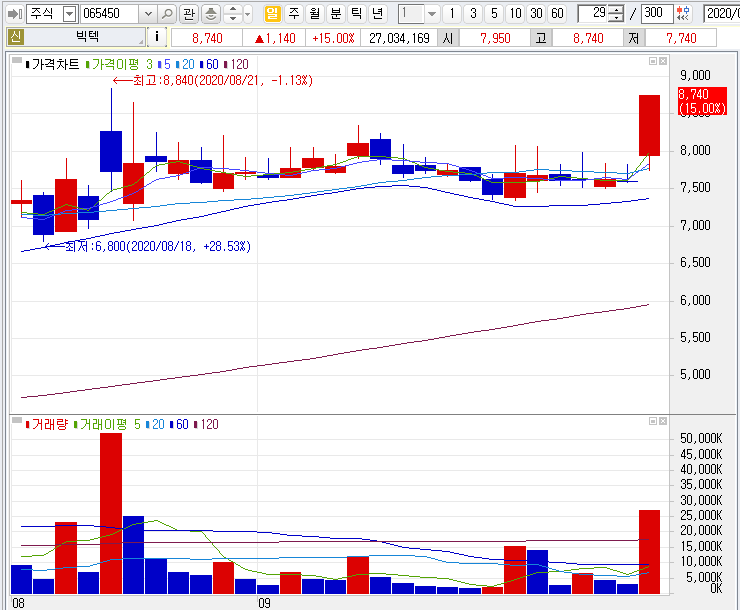Click the tallest red volume bar

pyautogui.click(x=111, y=513)
